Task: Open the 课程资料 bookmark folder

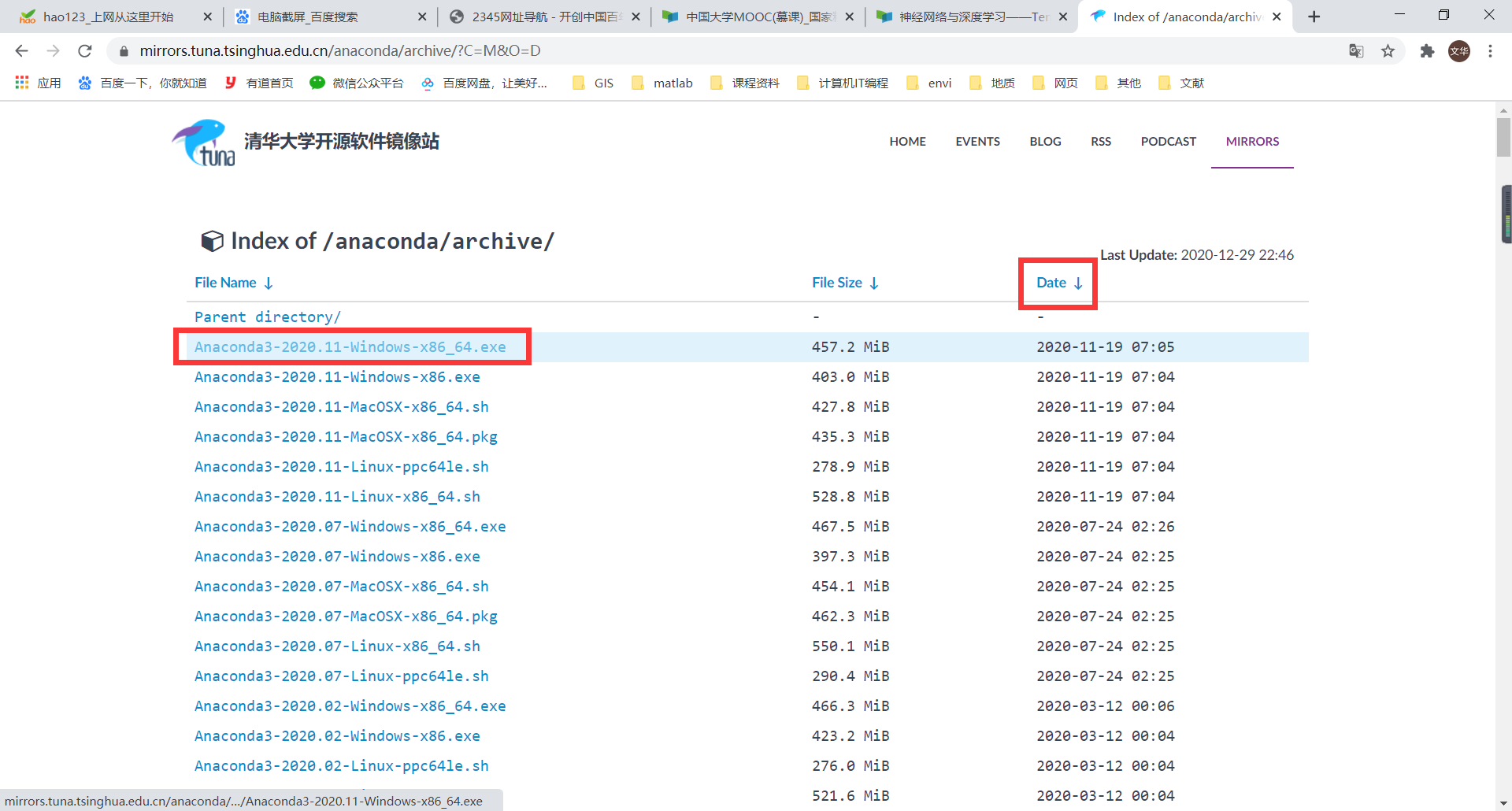Action: pos(745,83)
